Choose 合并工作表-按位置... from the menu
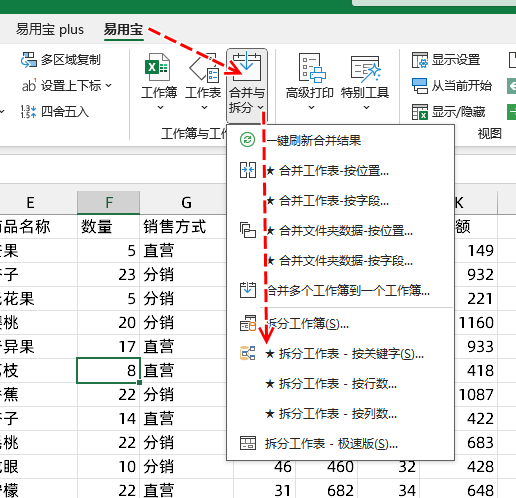Viewport: 516px width, 498px height. coord(340,171)
